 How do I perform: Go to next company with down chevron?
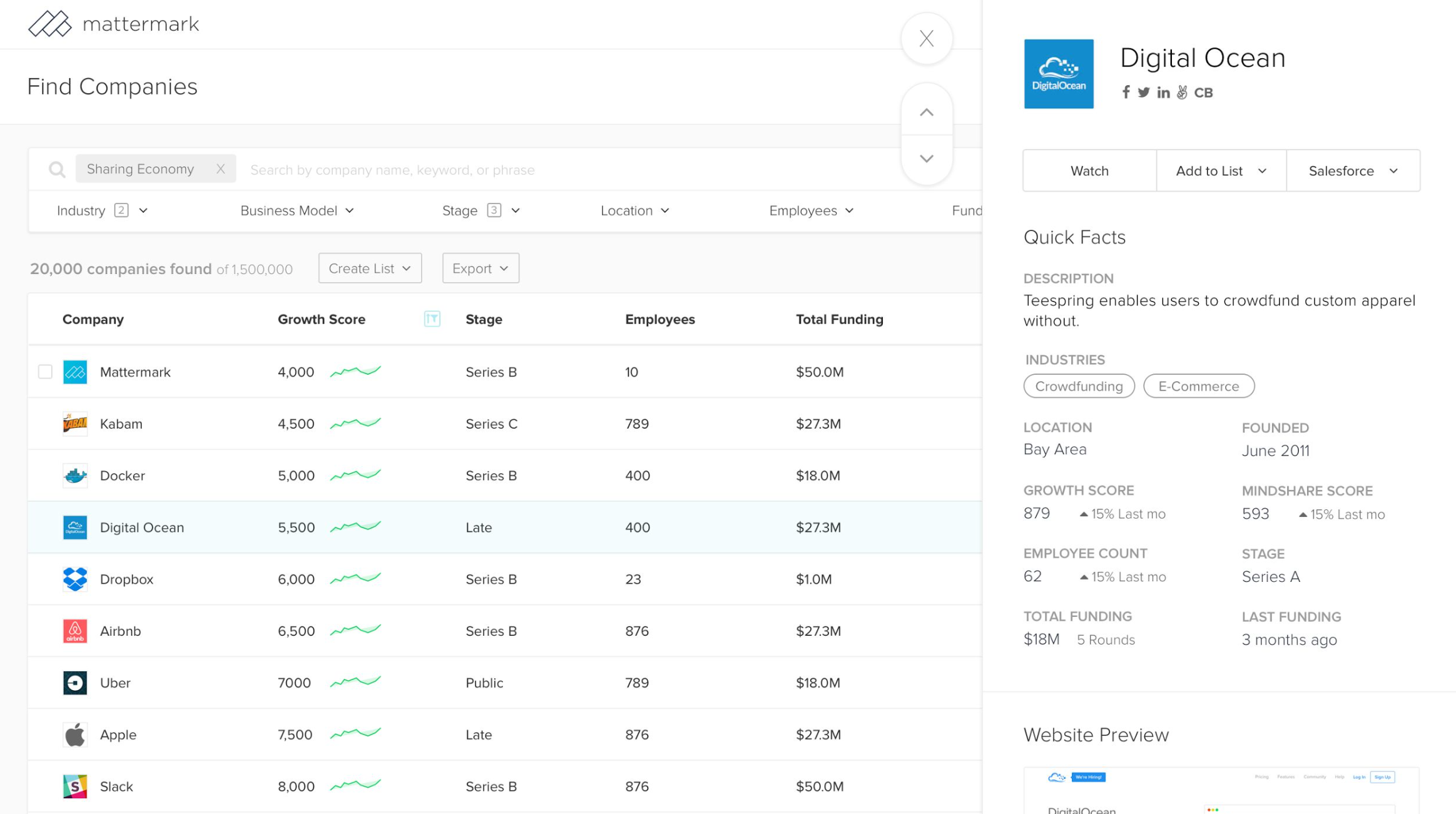926,158
